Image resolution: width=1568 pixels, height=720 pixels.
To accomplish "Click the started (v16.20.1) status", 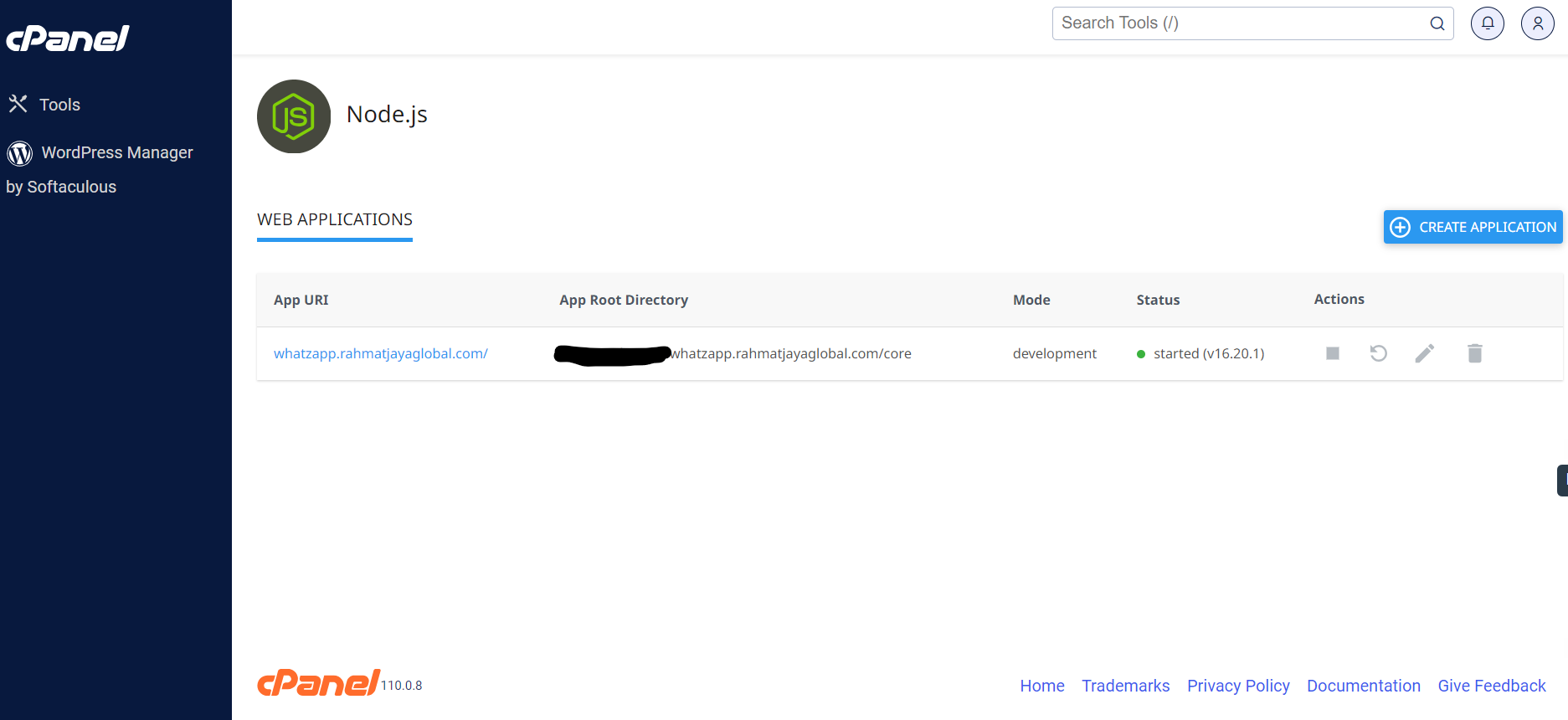I will [1200, 353].
